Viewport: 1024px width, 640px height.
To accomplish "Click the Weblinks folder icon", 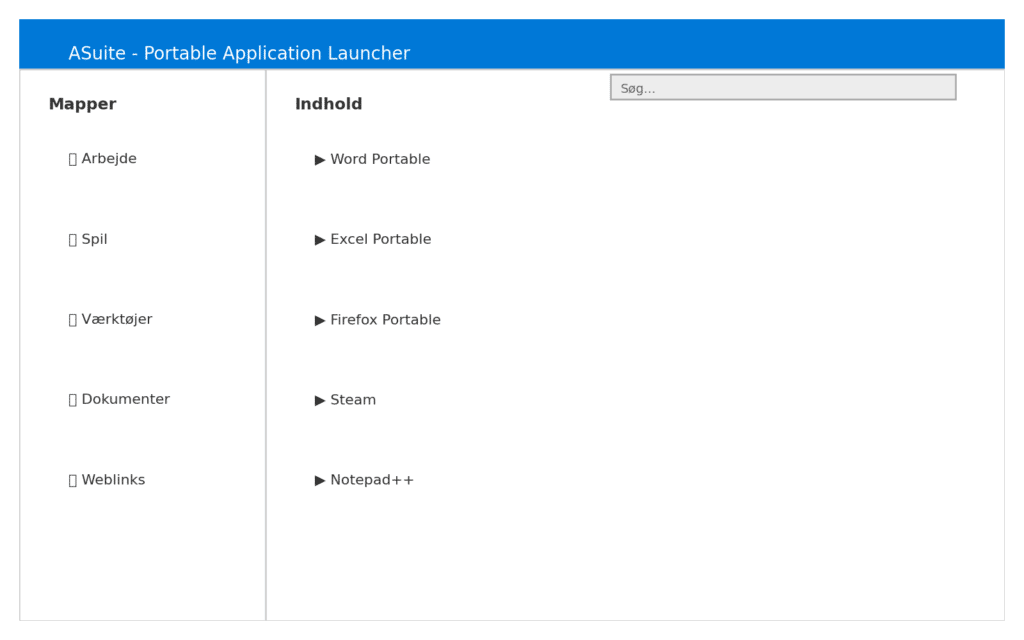I will point(72,479).
